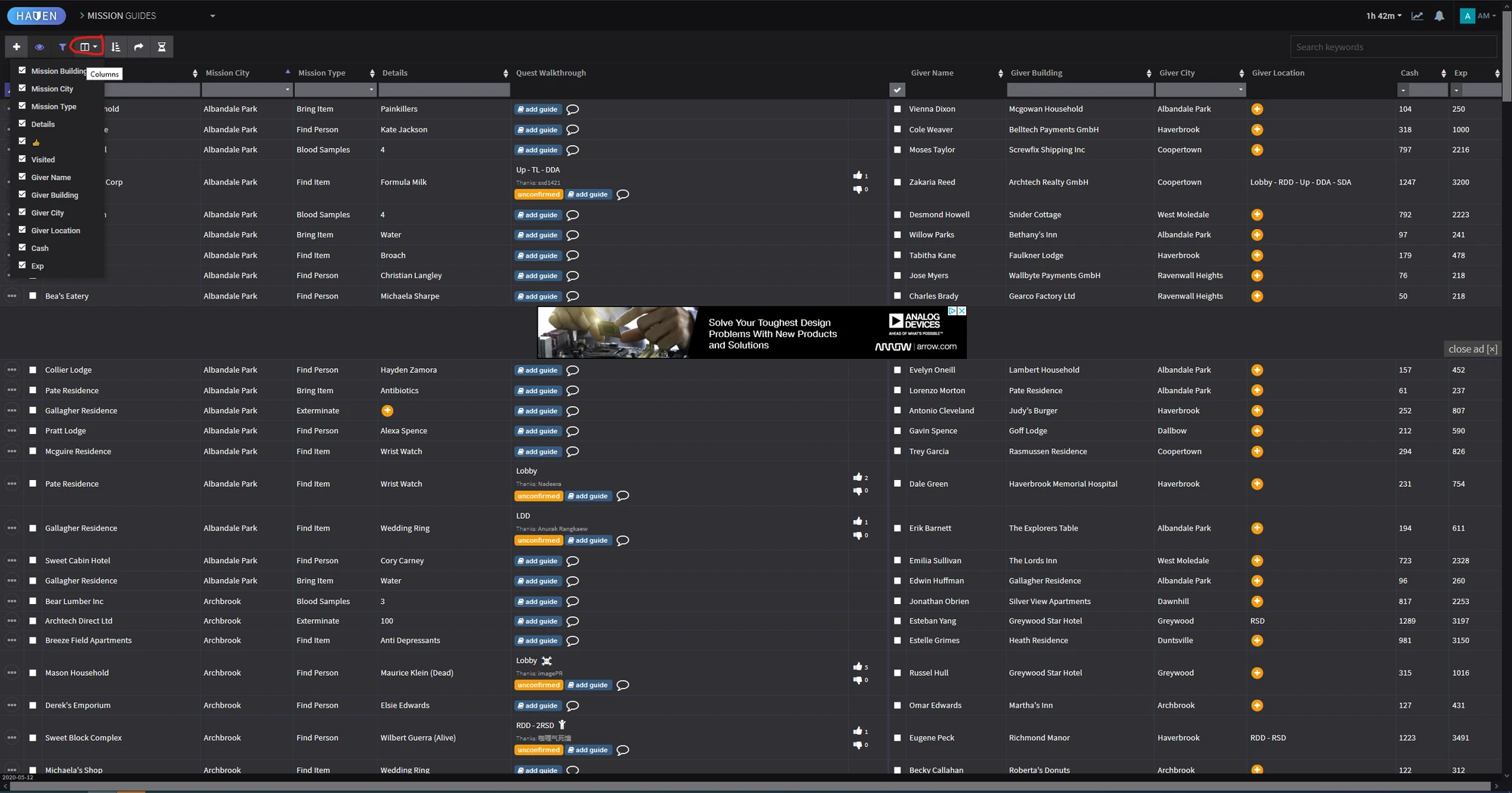Open the Columns dropdown in toolbar
Viewport: 1512px width, 793px height.
click(x=85, y=46)
